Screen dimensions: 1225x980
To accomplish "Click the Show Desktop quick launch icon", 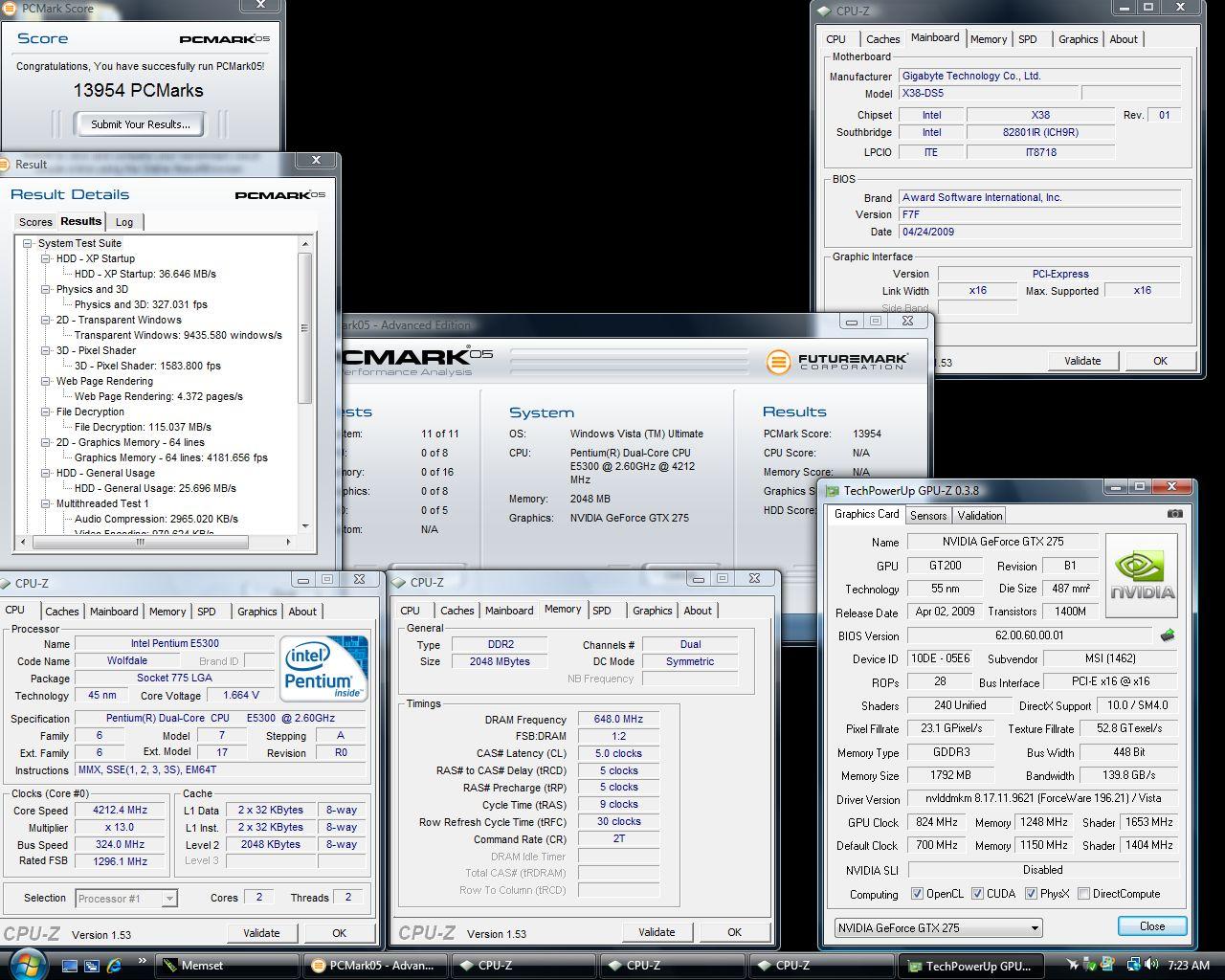I will [70, 966].
